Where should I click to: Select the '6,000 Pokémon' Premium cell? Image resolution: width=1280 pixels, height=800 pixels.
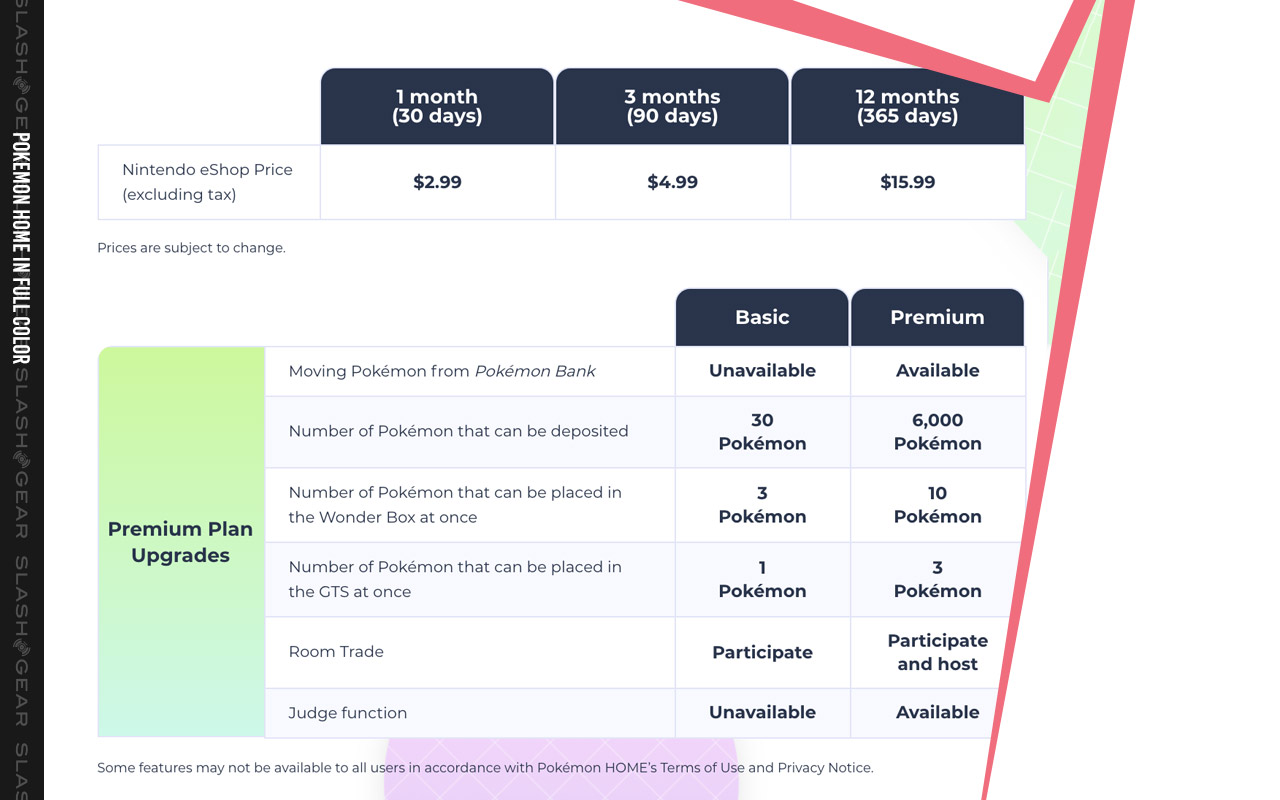point(937,432)
